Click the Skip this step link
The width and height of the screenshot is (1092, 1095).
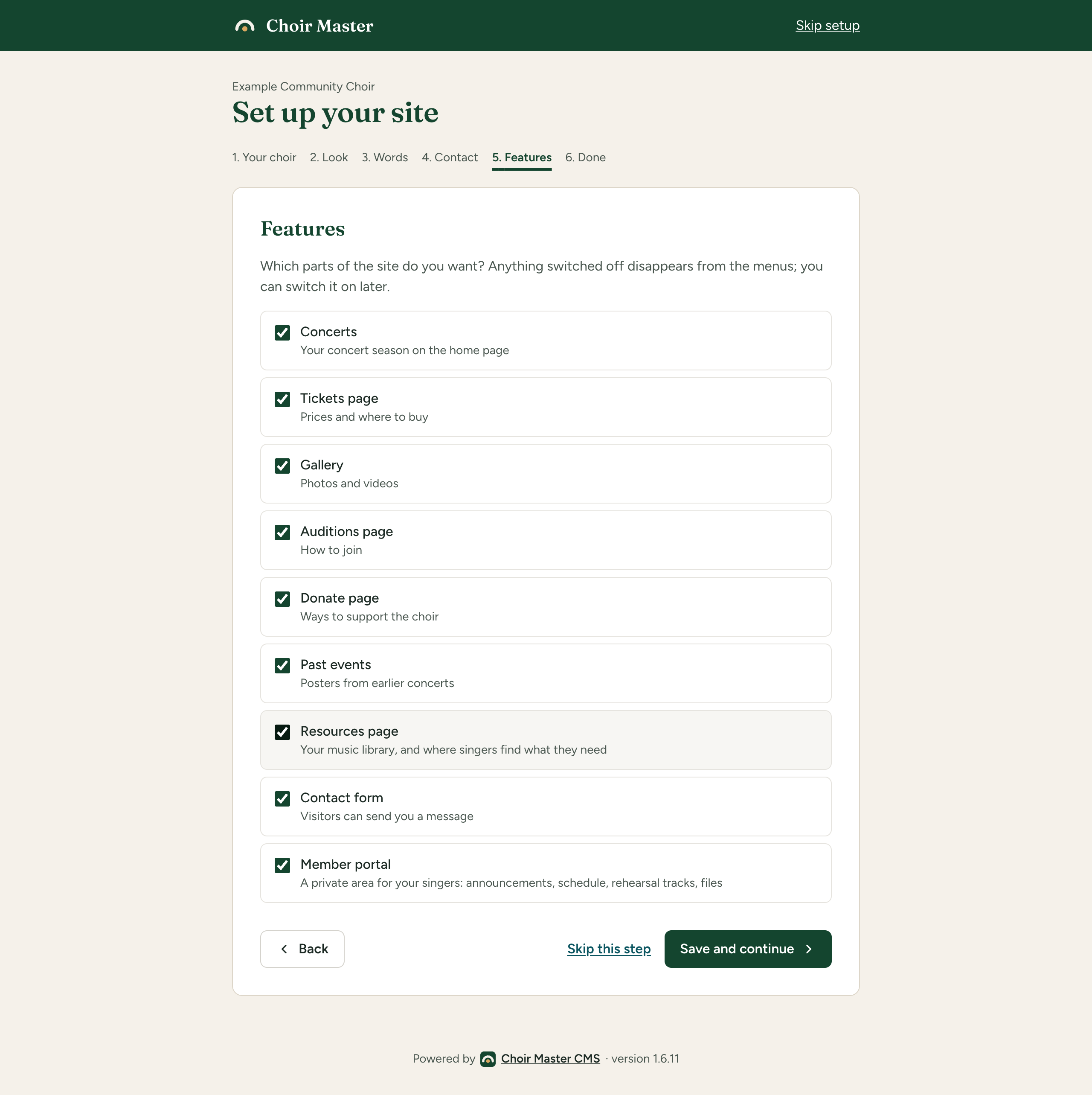tap(609, 949)
